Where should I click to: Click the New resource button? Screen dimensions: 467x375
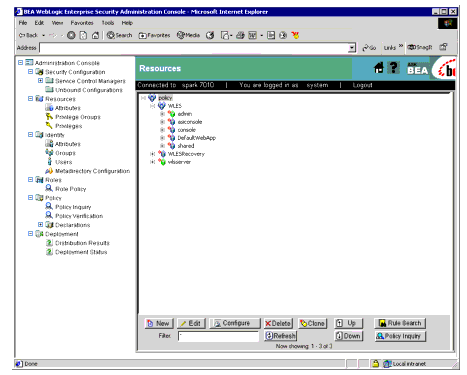tap(159, 323)
